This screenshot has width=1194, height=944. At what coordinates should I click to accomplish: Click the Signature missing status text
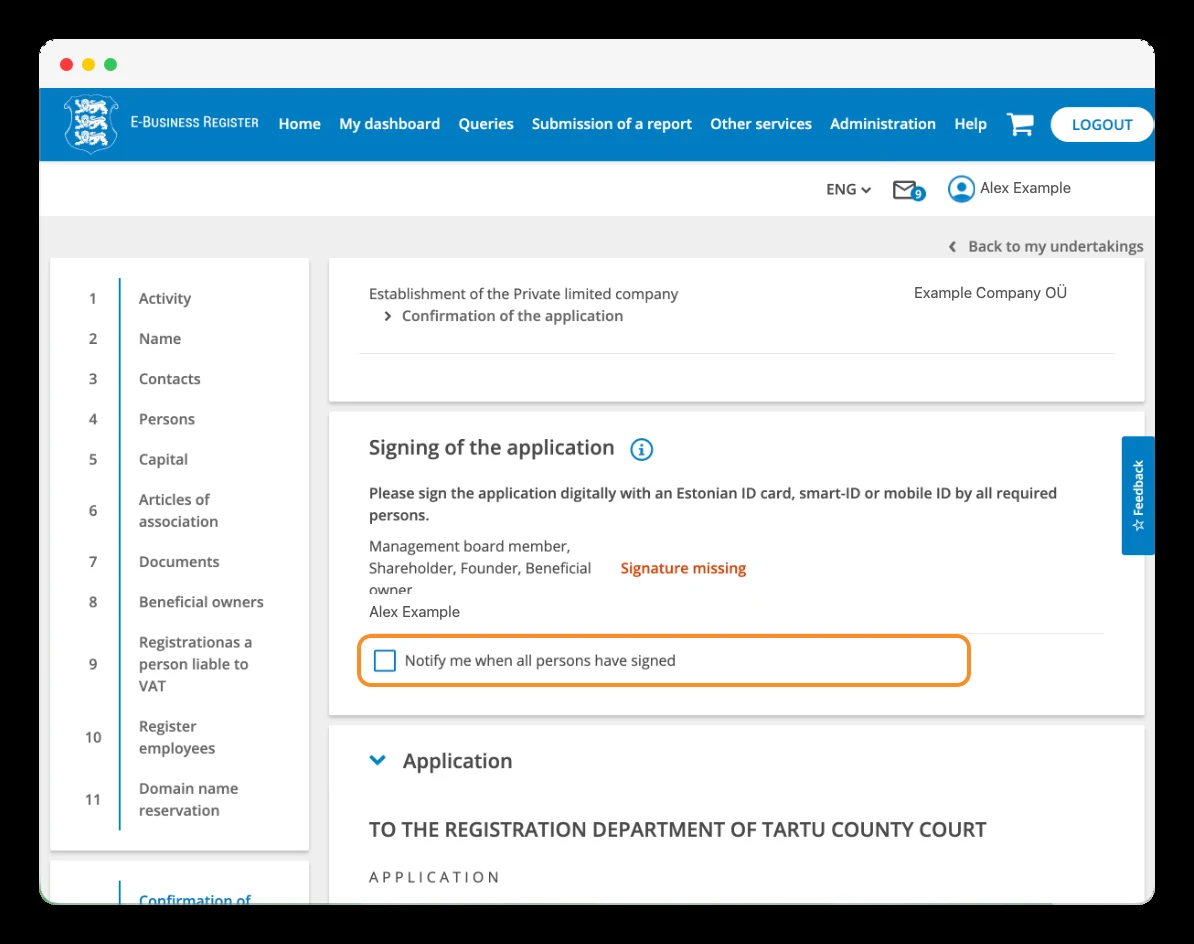[683, 569]
